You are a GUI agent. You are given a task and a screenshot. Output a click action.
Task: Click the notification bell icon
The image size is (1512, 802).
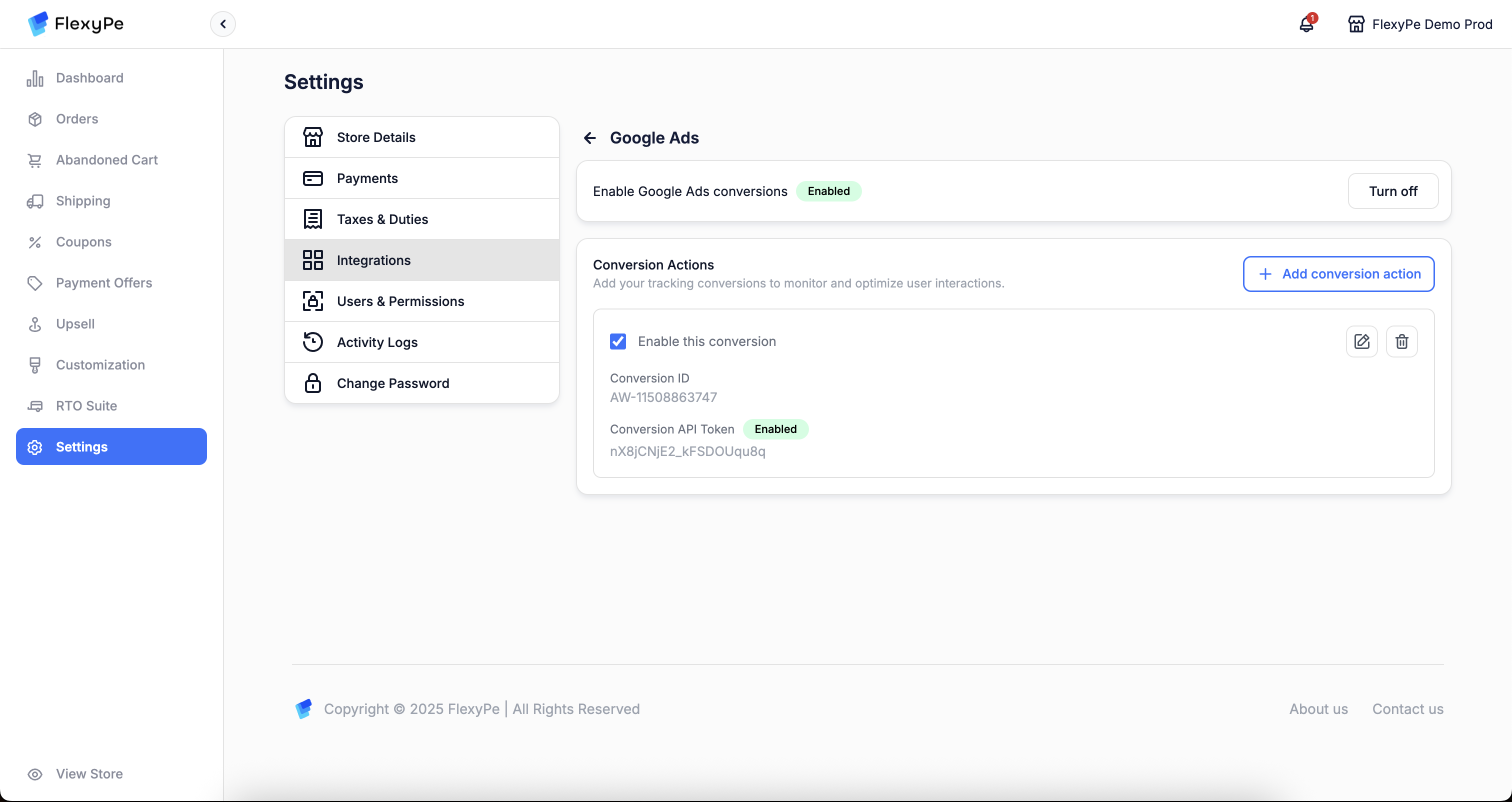pos(1306,24)
